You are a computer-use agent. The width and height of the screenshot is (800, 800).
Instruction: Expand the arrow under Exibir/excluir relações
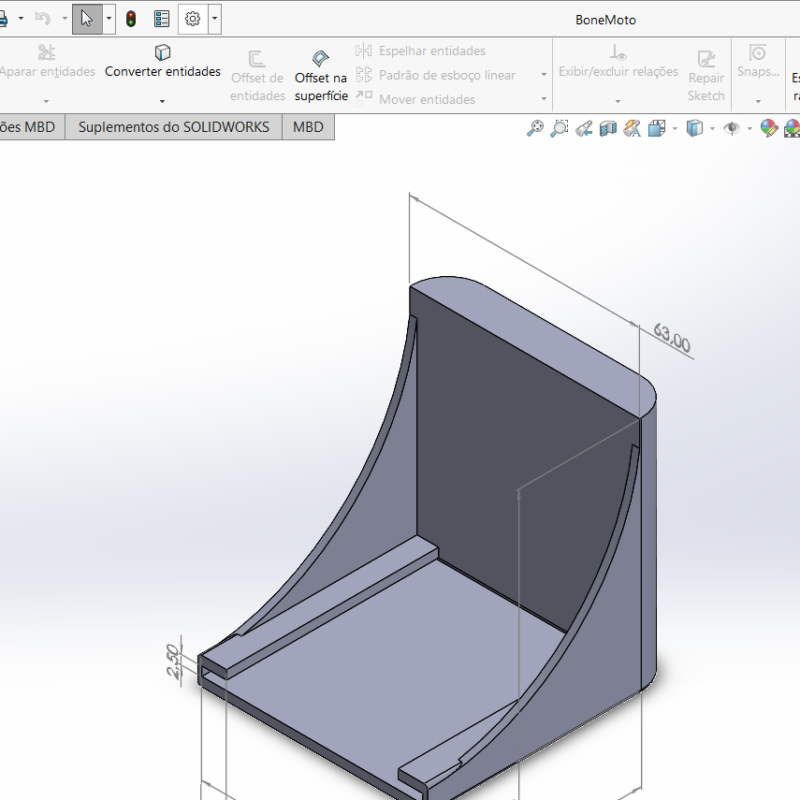tap(618, 101)
